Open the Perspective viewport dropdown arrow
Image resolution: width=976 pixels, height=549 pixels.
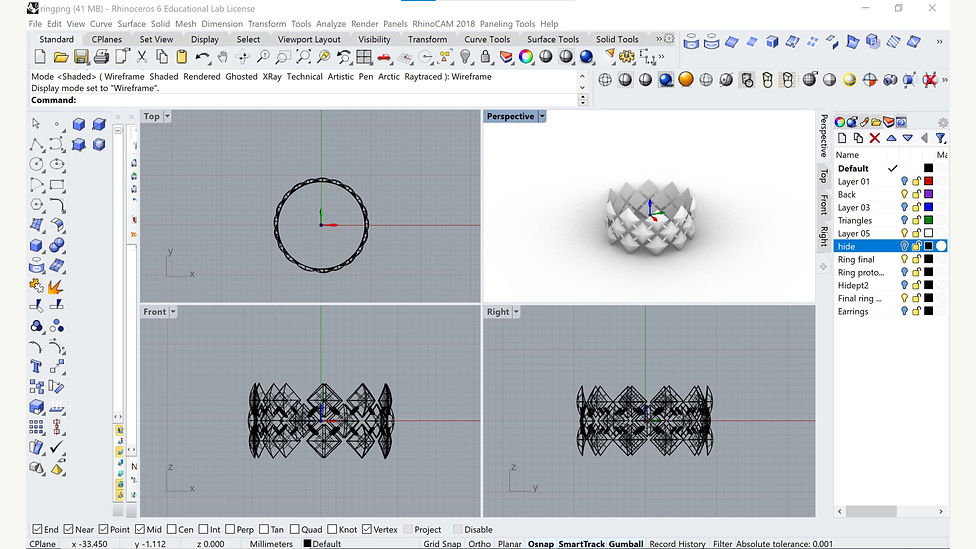coord(542,116)
